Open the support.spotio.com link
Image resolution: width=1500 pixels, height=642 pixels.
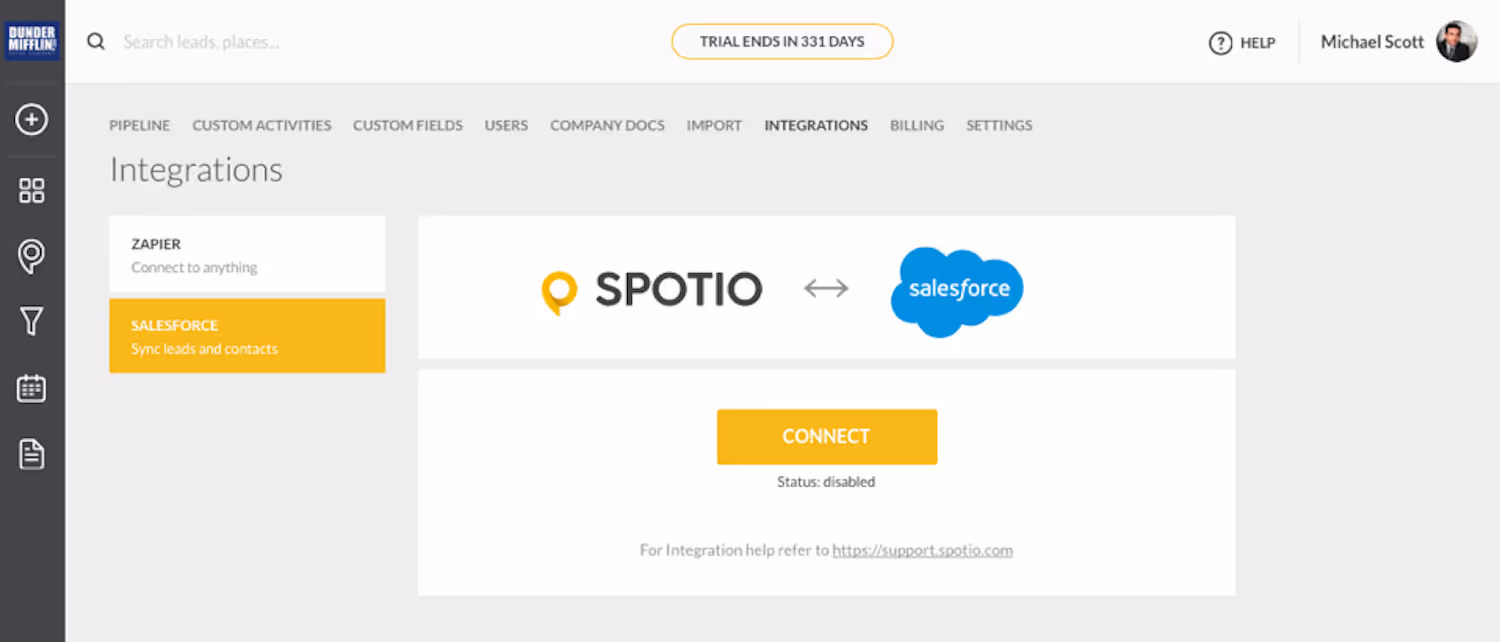pos(922,550)
